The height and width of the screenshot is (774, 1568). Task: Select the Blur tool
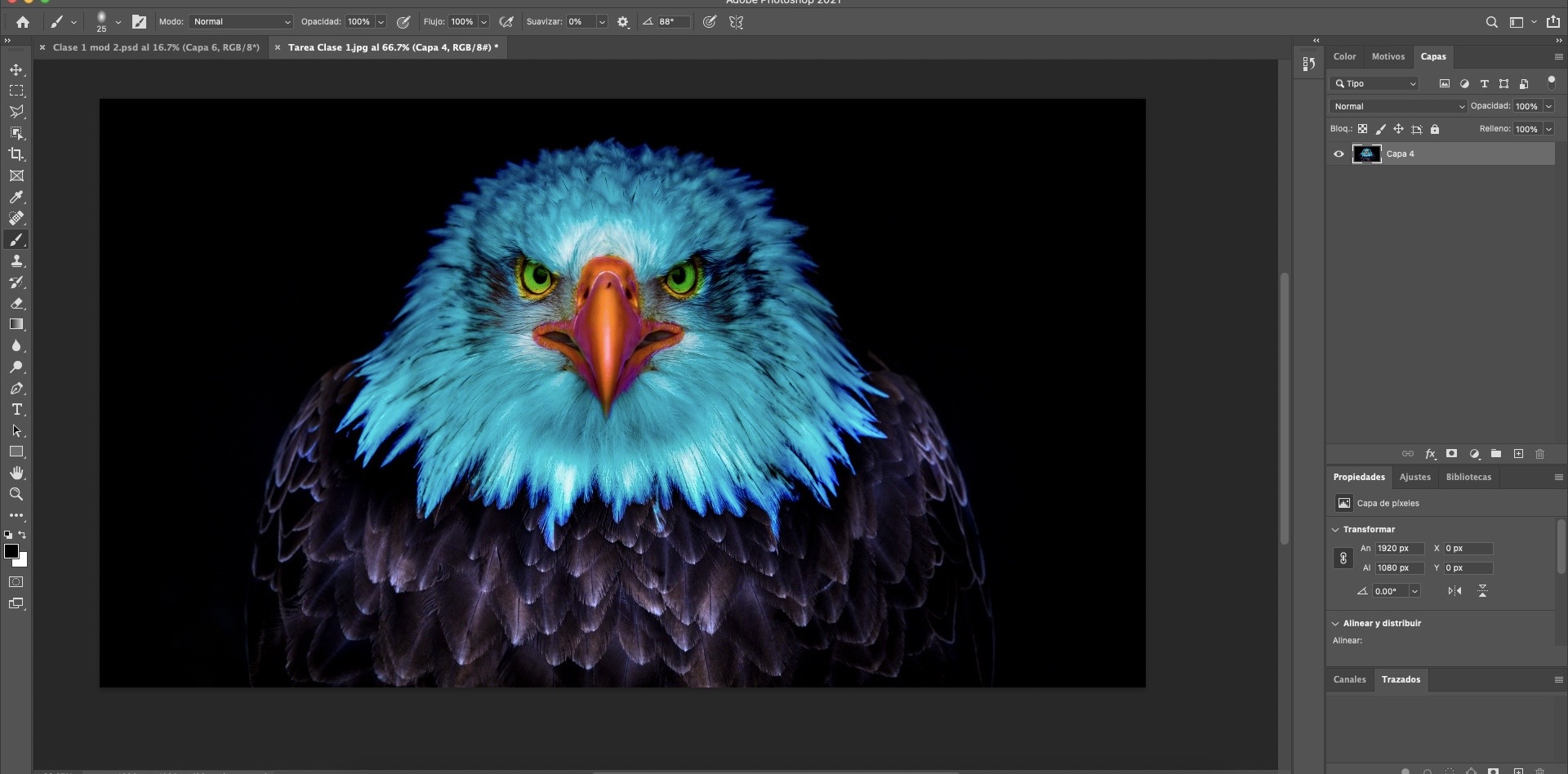16,345
